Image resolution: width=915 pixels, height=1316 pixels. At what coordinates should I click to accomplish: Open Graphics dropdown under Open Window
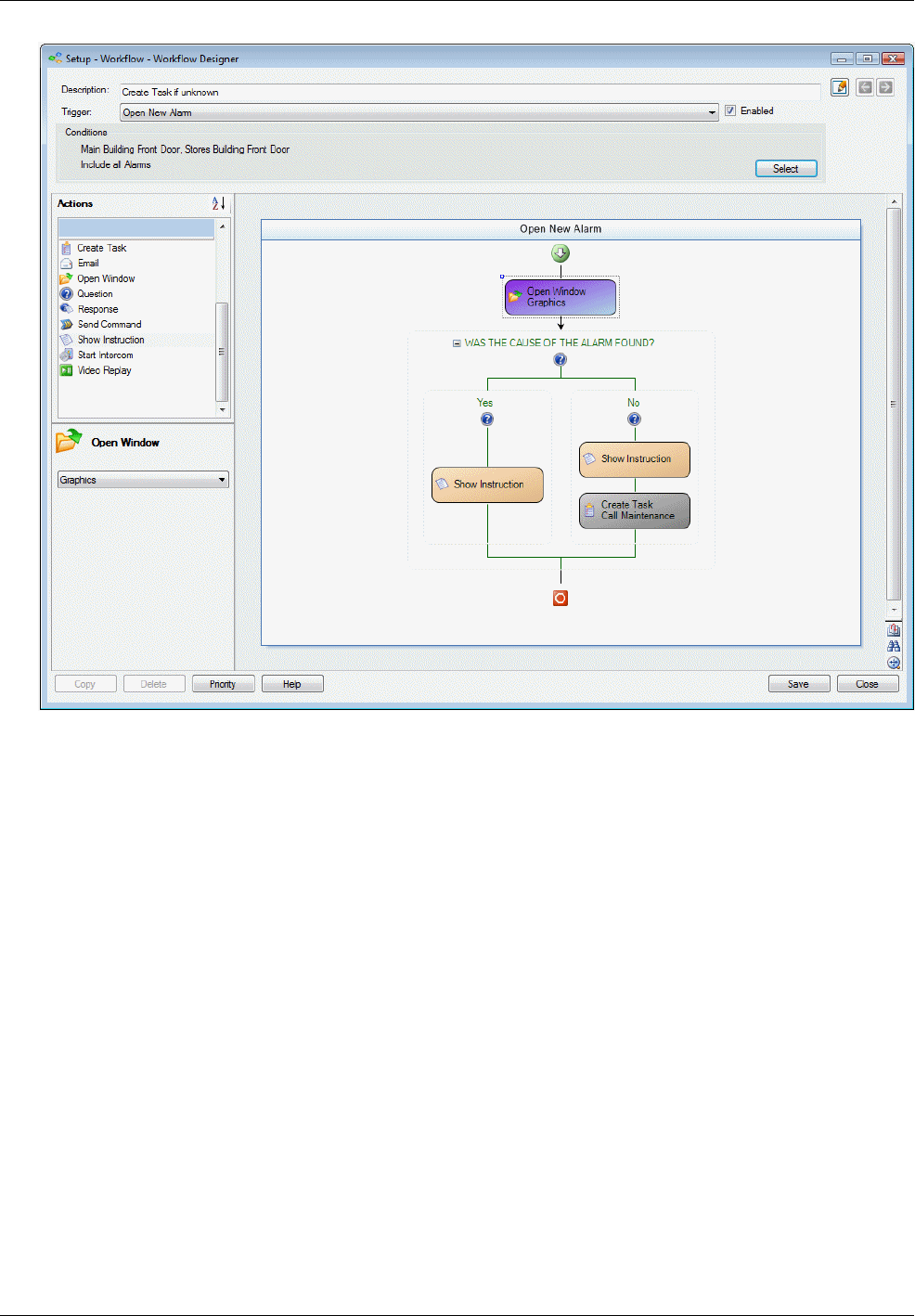pos(143,480)
